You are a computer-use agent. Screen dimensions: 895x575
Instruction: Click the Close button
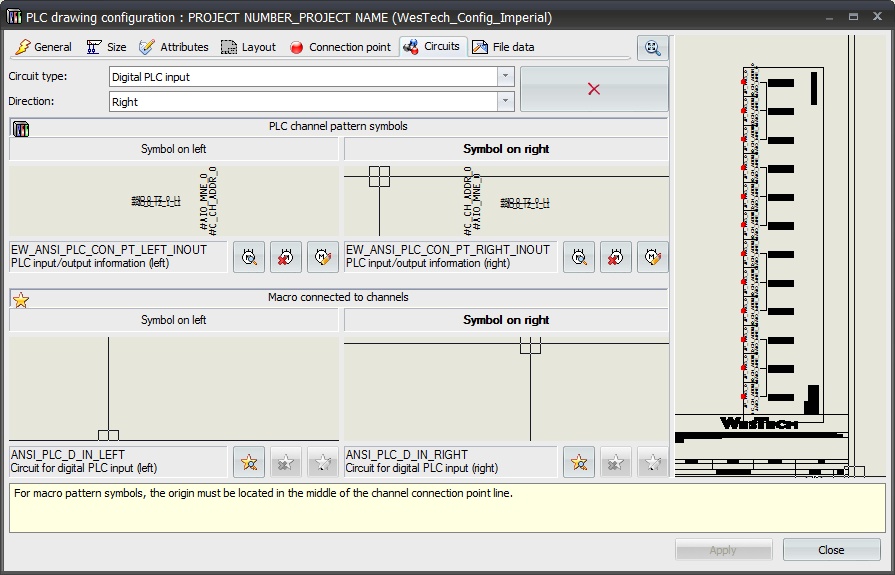831,550
